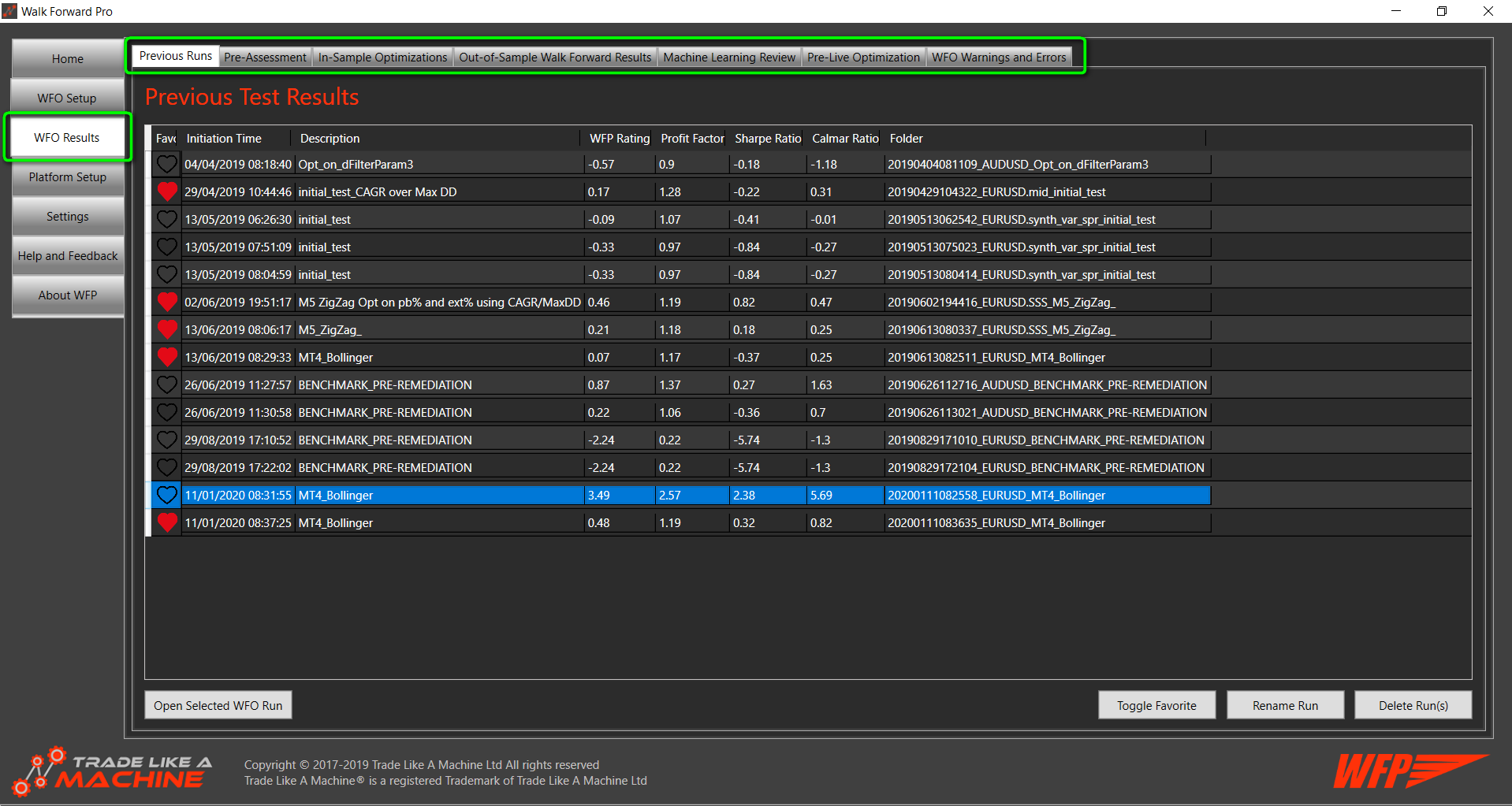This screenshot has width=1512, height=806.
Task: Open About WFP page
Action: tap(68, 295)
